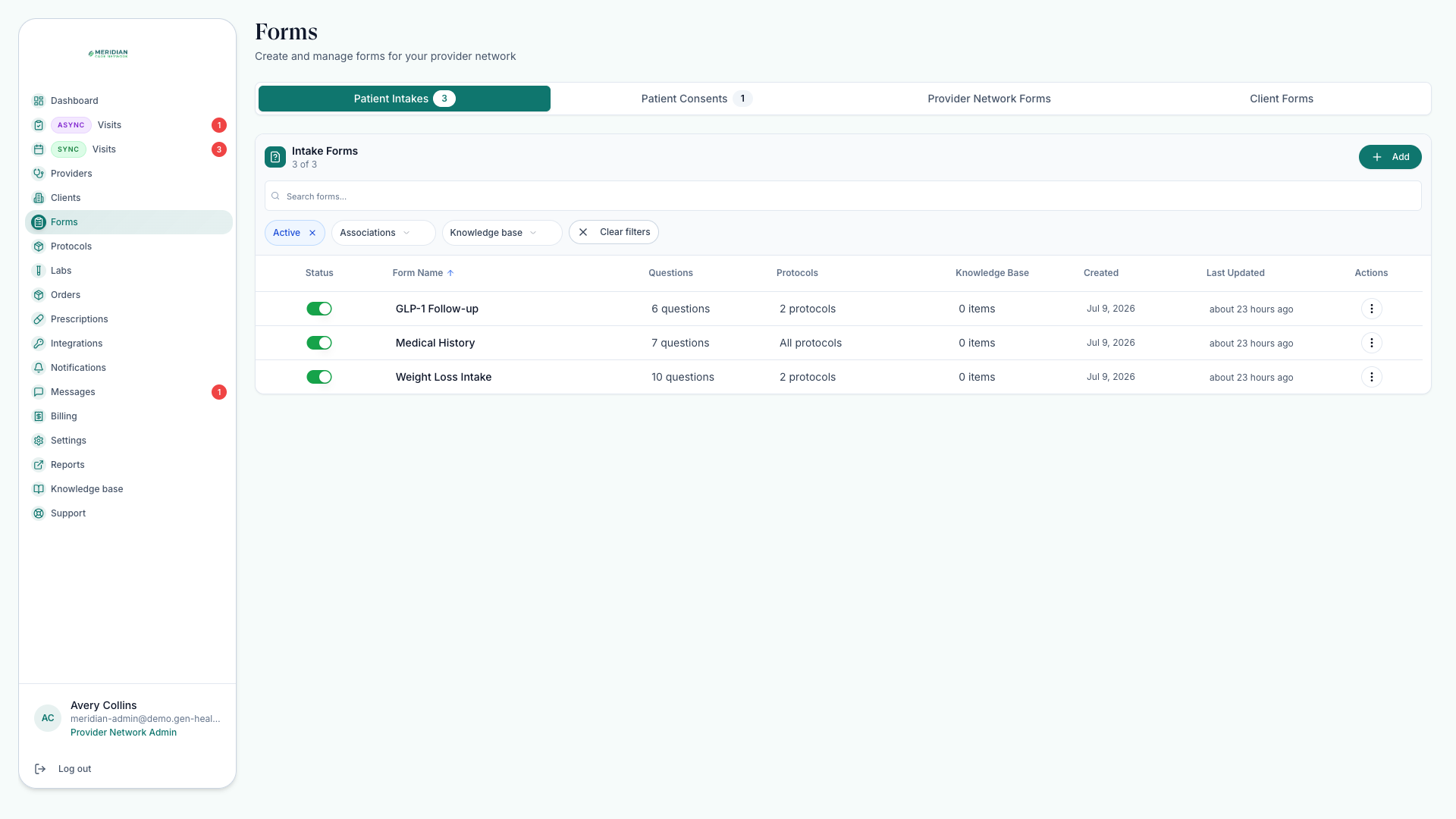Click the Notifications bell icon
The image size is (1456, 819).
click(x=39, y=368)
